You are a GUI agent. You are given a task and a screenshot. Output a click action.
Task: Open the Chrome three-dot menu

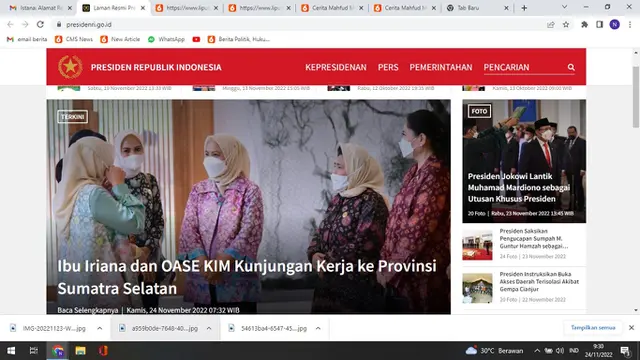tap(630, 24)
